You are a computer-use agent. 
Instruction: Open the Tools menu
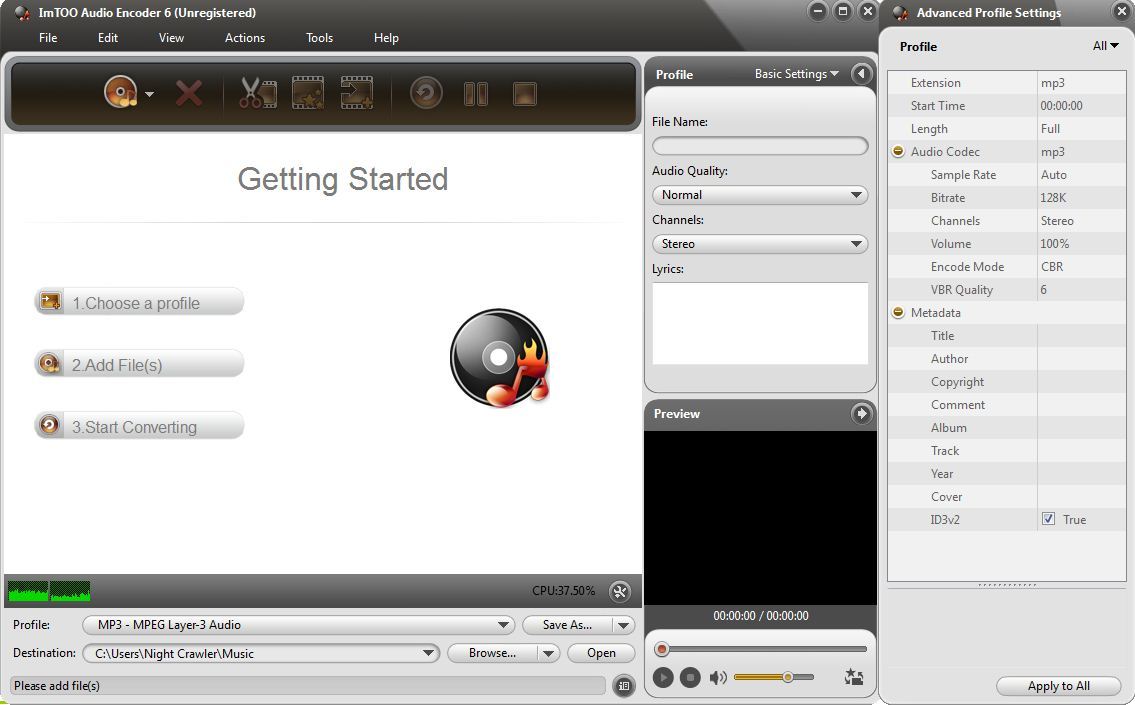[x=319, y=38]
